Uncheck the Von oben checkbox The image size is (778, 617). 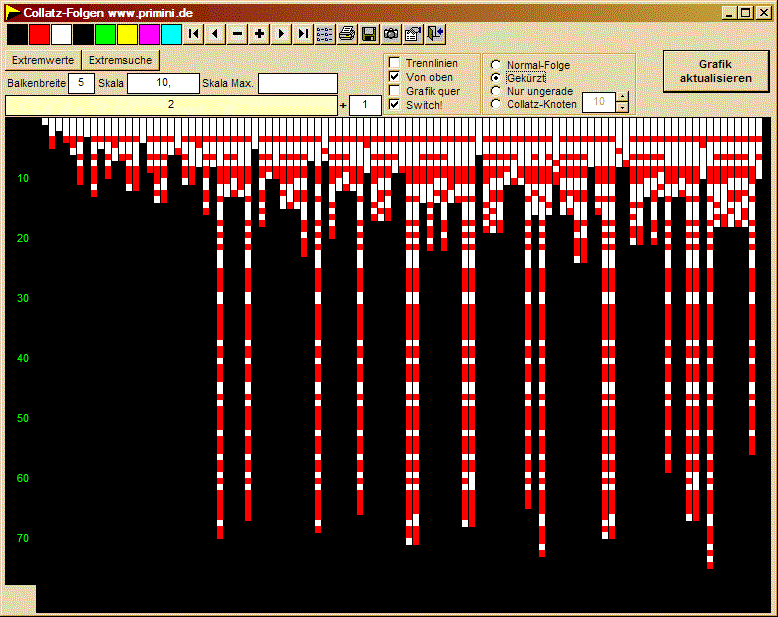[x=394, y=76]
